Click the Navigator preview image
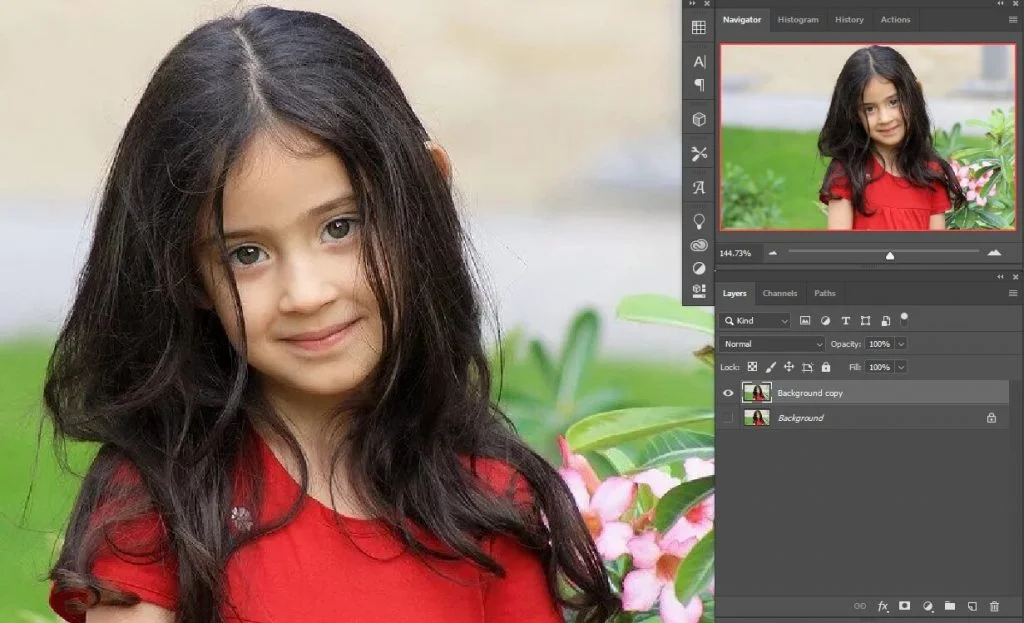This screenshot has height=623, width=1024. [868, 137]
